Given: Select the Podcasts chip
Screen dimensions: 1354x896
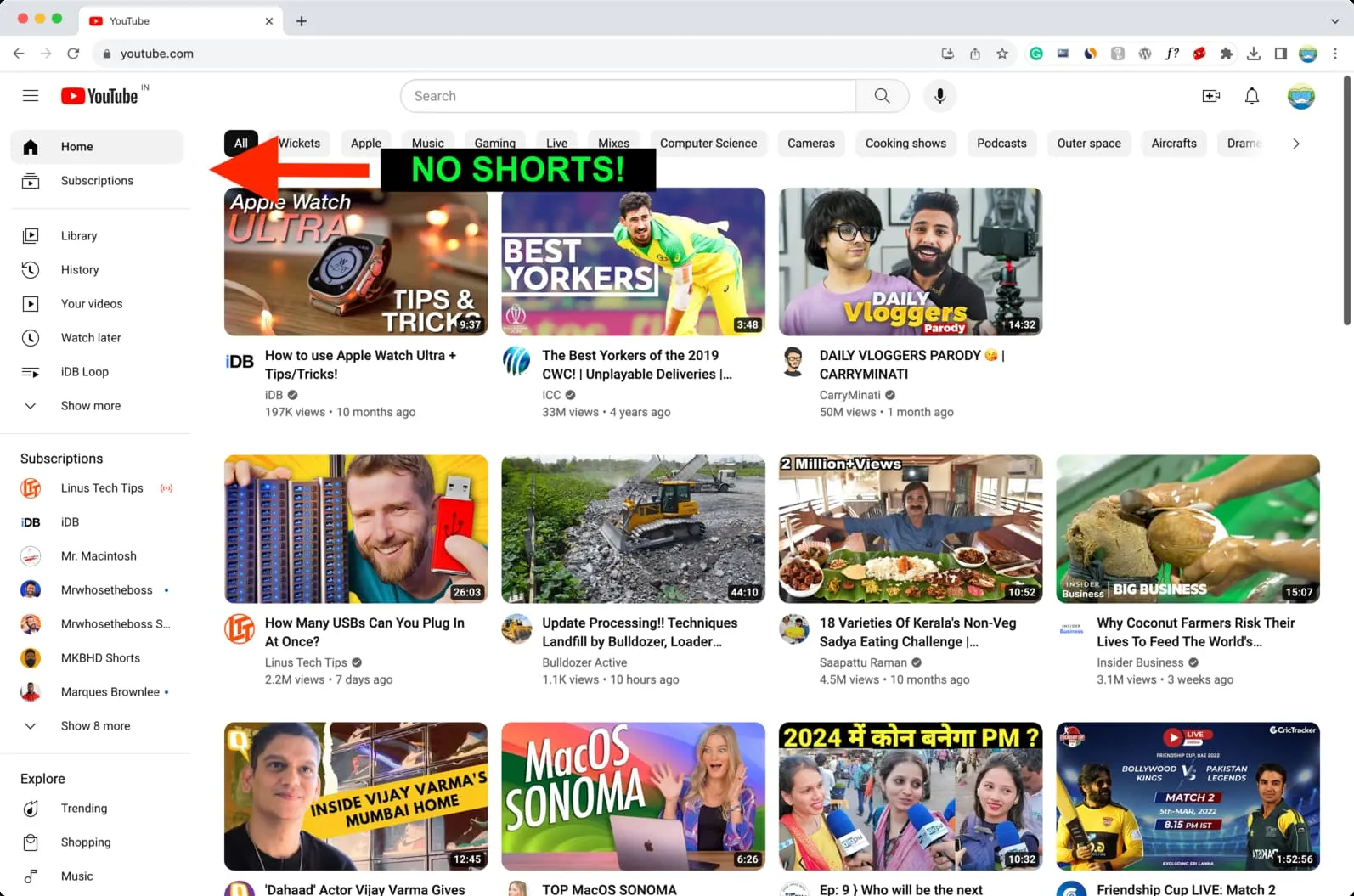Looking at the screenshot, I should pos(1001,144).
